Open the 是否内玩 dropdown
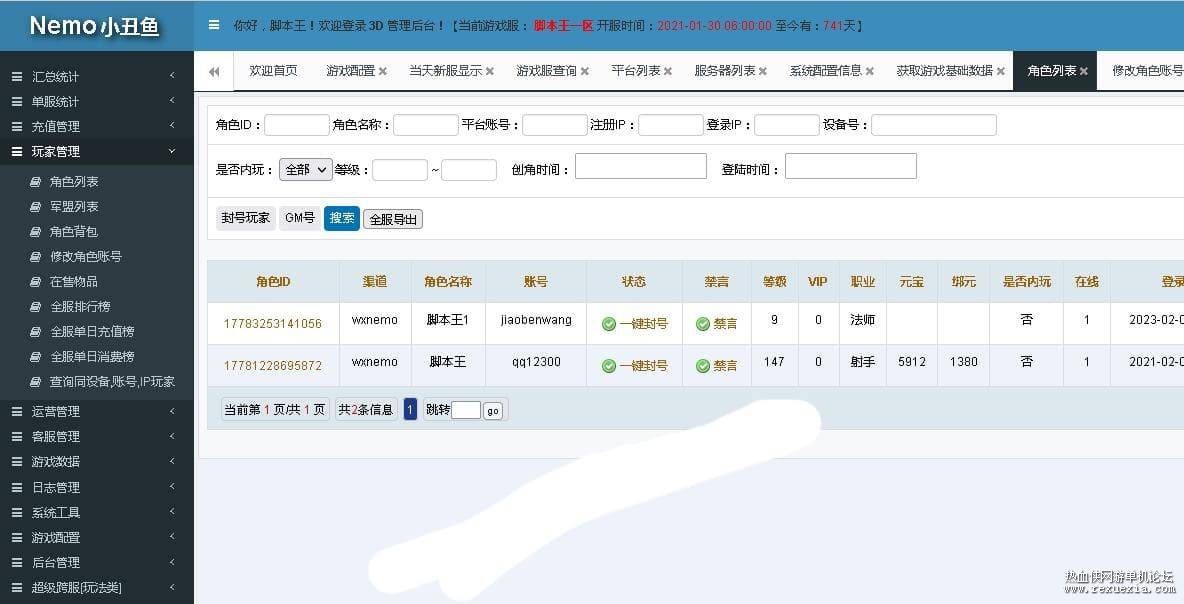This screenshot has width=1184, height=604. click(x=305, y=169)
